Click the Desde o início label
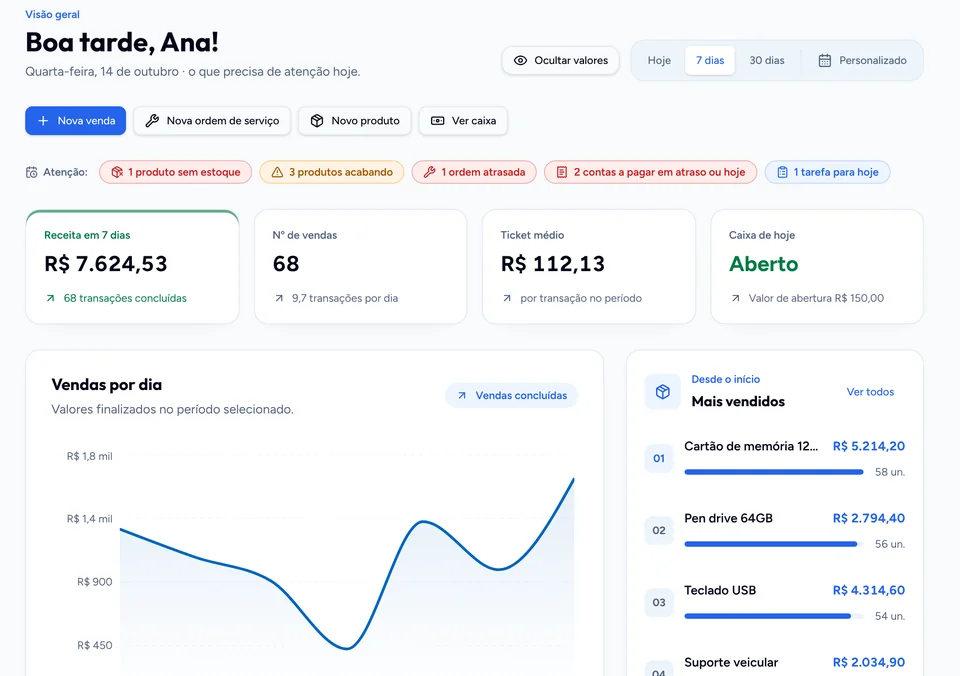Screen dimensions: 960x676 (x=726, y=379)
